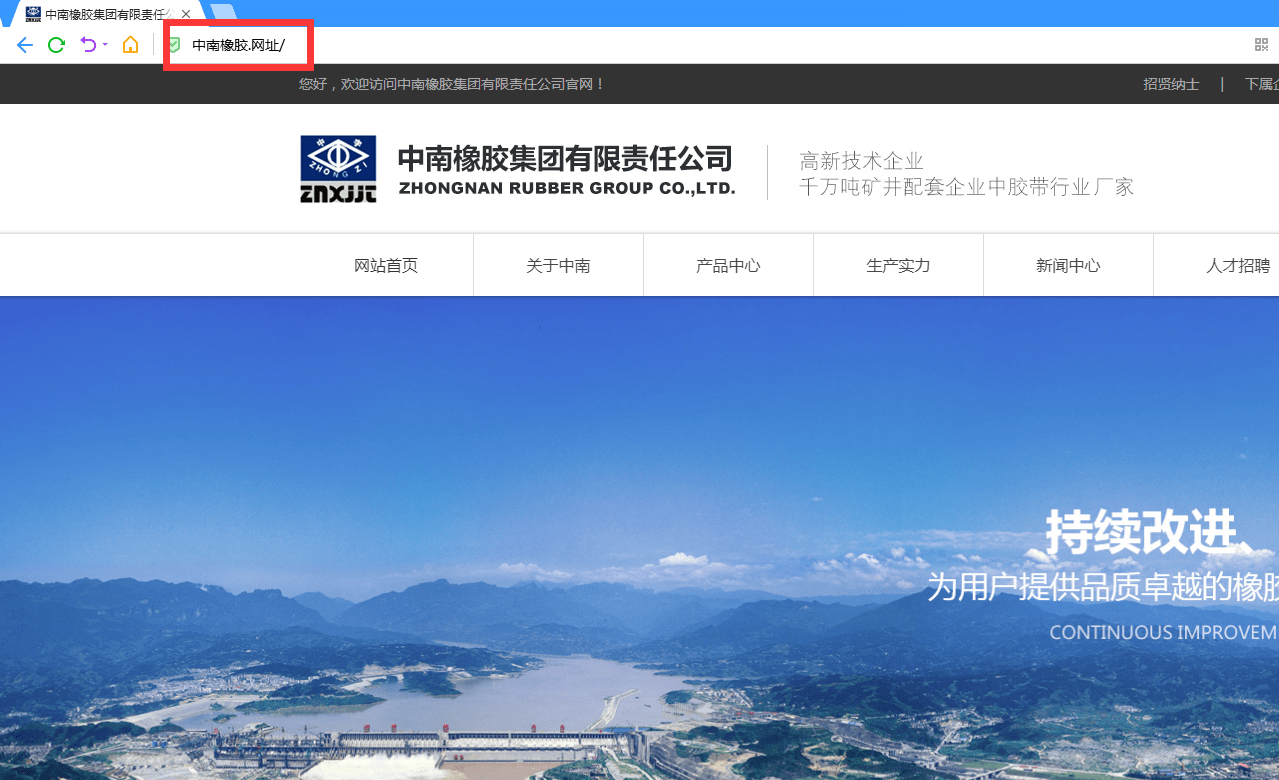Click the 为用户提供品质卓越 banner subtitle
This screenshot has height=780, width=1279.
tap(1102, 587)
